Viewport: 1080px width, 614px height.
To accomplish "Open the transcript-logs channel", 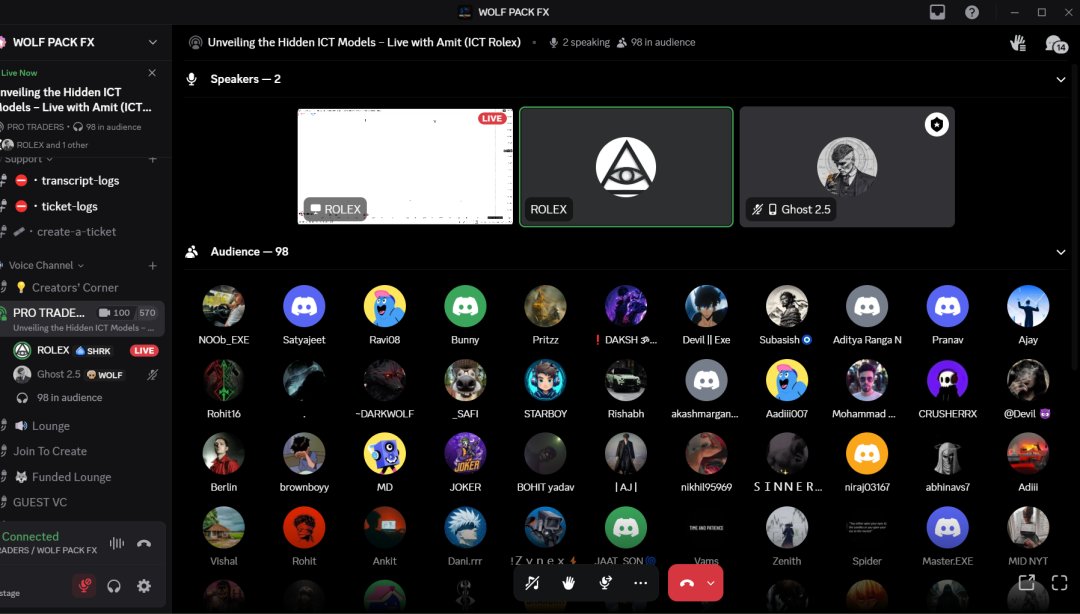I will click(81, 181).
